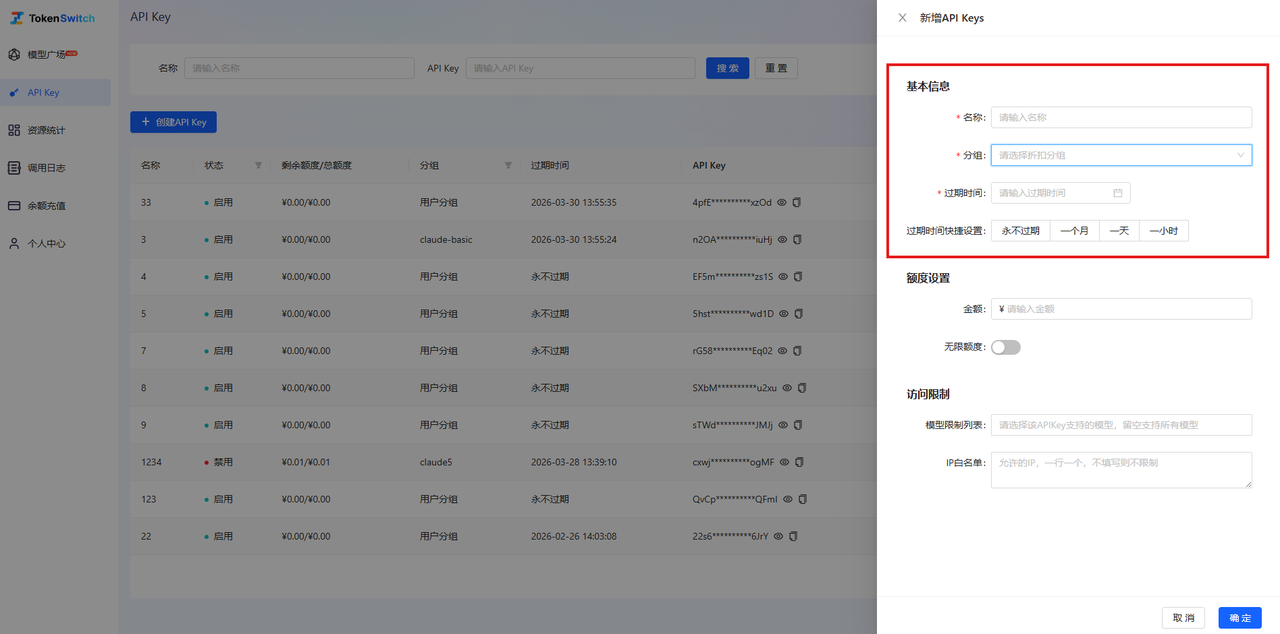Confirm with the 确定 button
The width and height of the screenshot is (1280, 634).
click(x=1240, y=618)
